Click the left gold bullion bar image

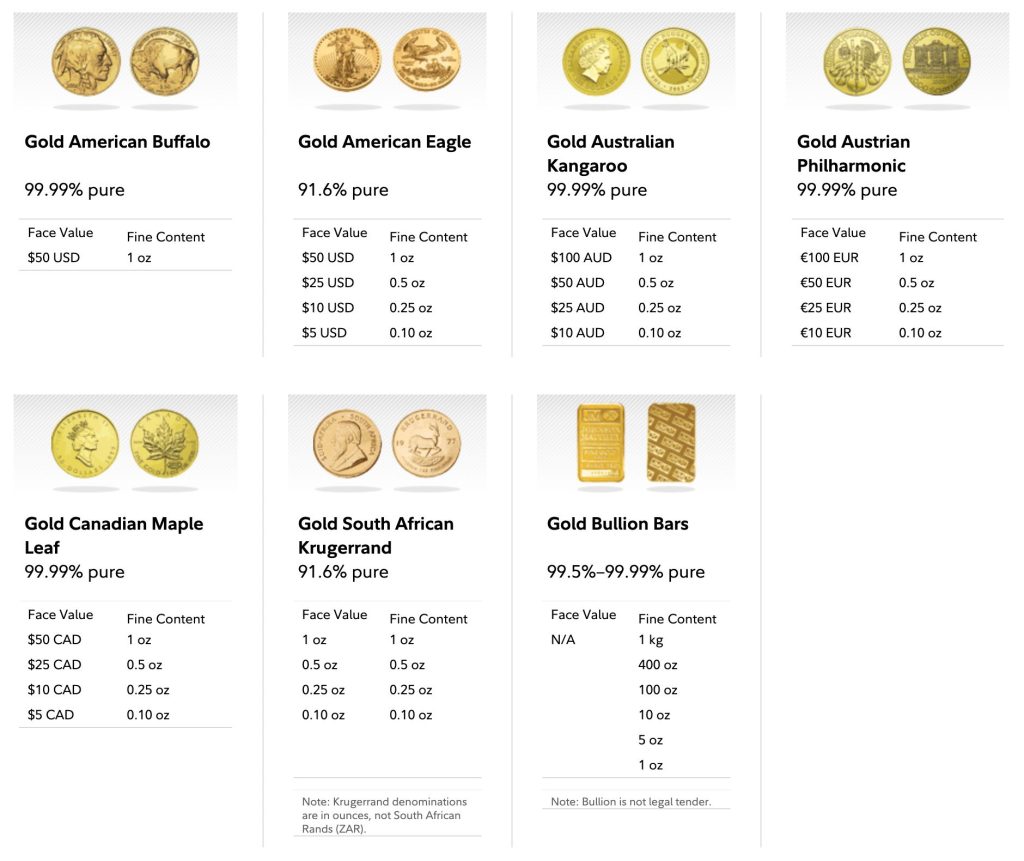click(601, 444)
